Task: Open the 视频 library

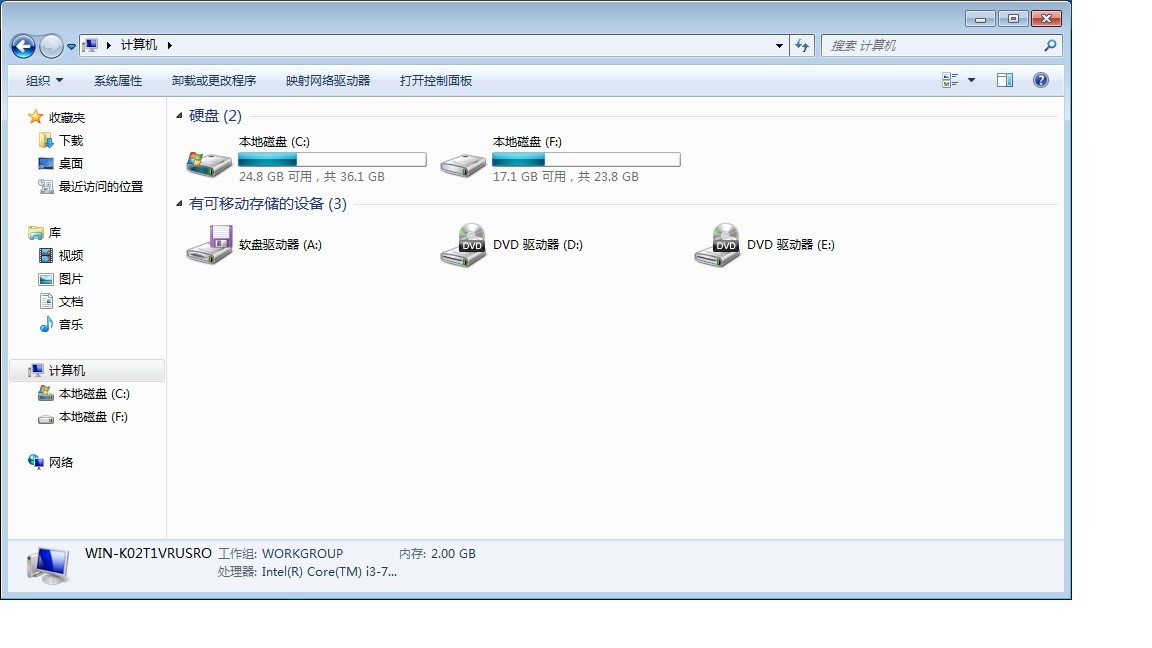Action: tap(71, 255)
